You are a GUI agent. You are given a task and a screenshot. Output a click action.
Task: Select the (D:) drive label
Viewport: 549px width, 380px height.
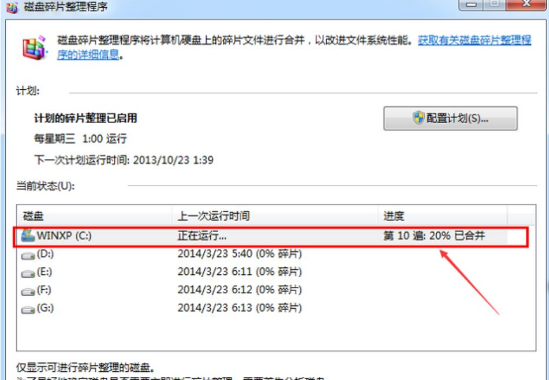click(45, 254)
